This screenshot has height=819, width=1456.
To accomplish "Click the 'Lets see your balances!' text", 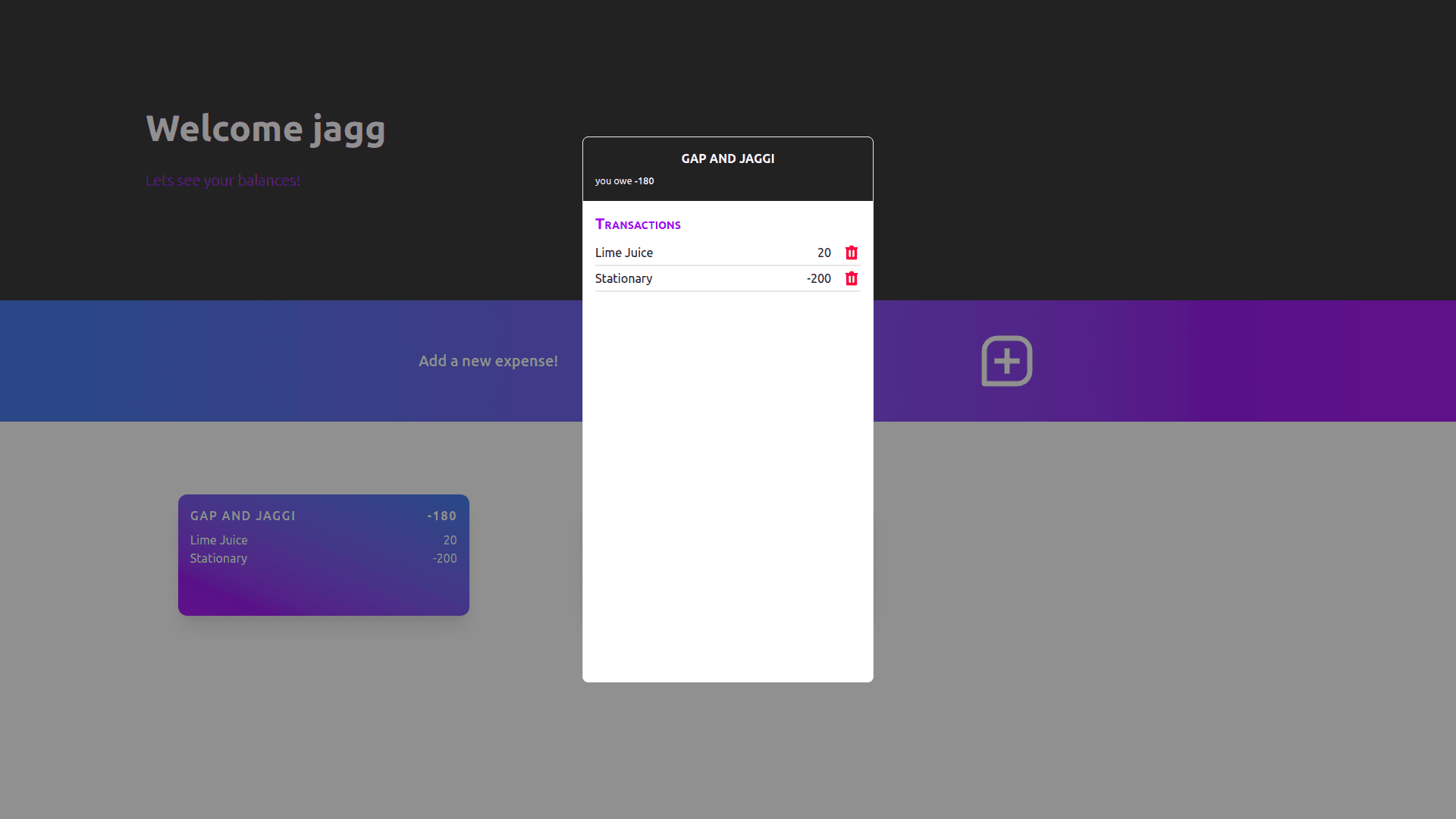I will click(x=222, y=180).
